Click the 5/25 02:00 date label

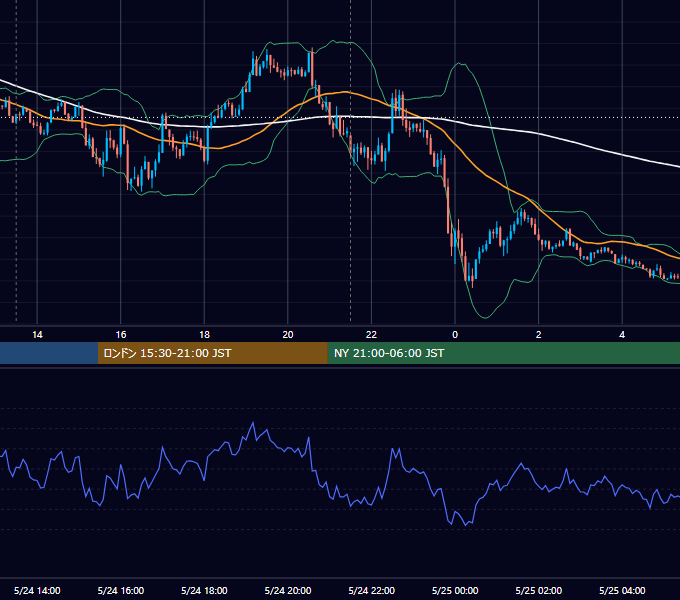[x=539, y=590]
